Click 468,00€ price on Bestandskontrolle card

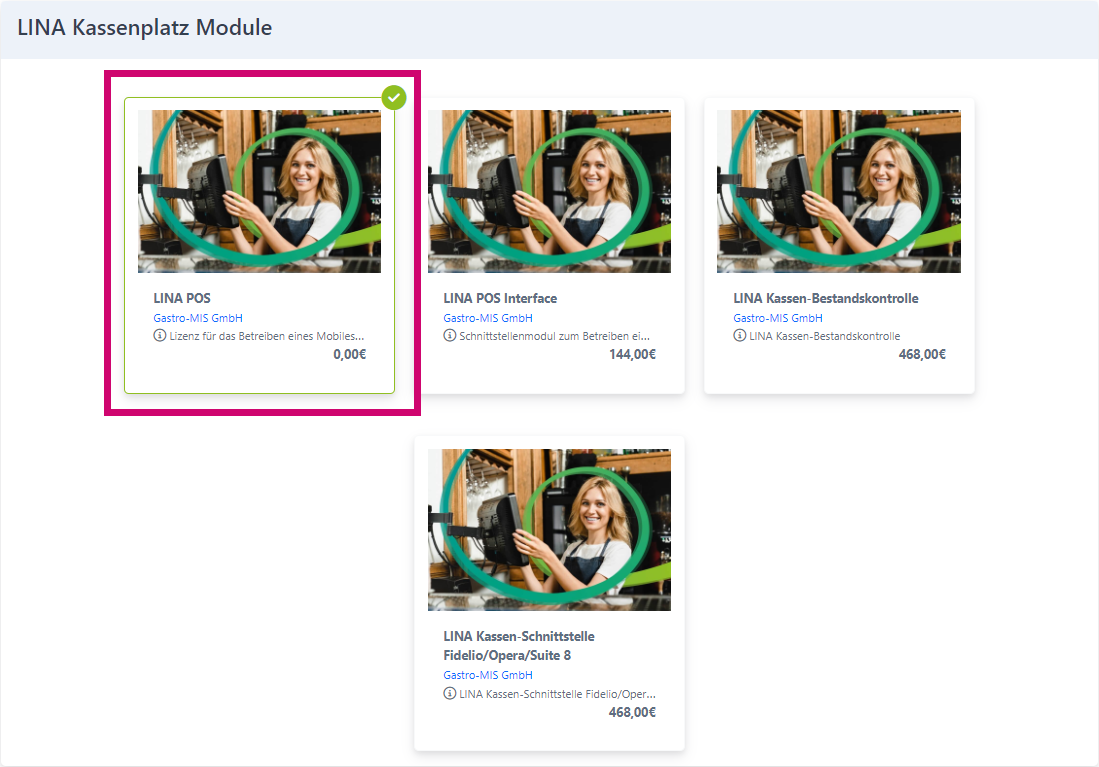922,354
